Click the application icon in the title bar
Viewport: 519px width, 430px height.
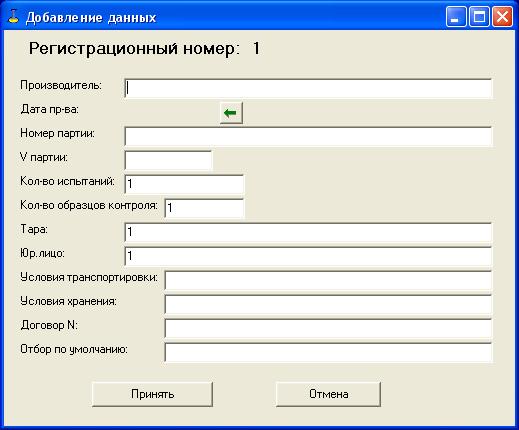[13, 17]
